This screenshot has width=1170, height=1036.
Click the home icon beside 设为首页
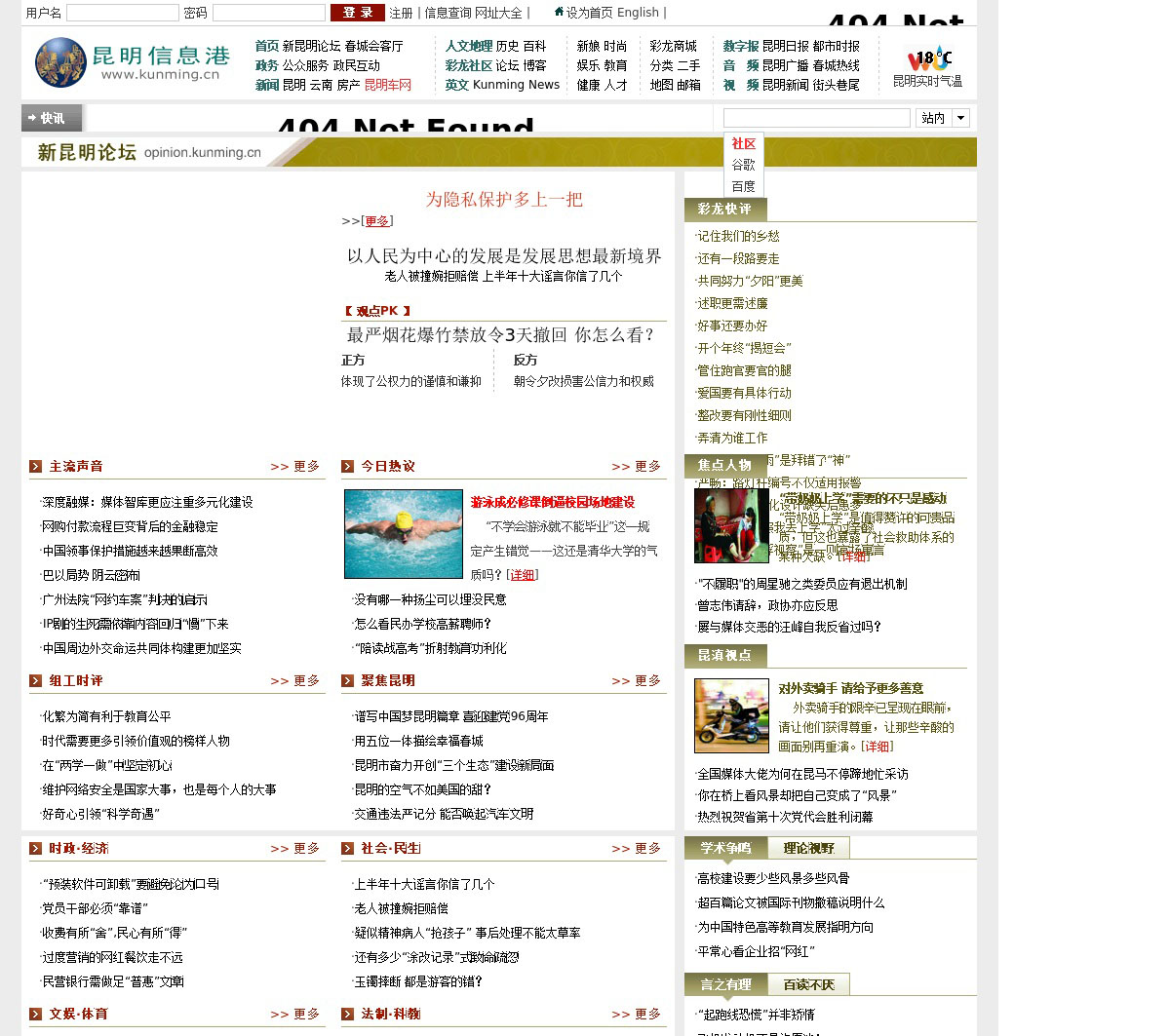[x=559, y=12]
